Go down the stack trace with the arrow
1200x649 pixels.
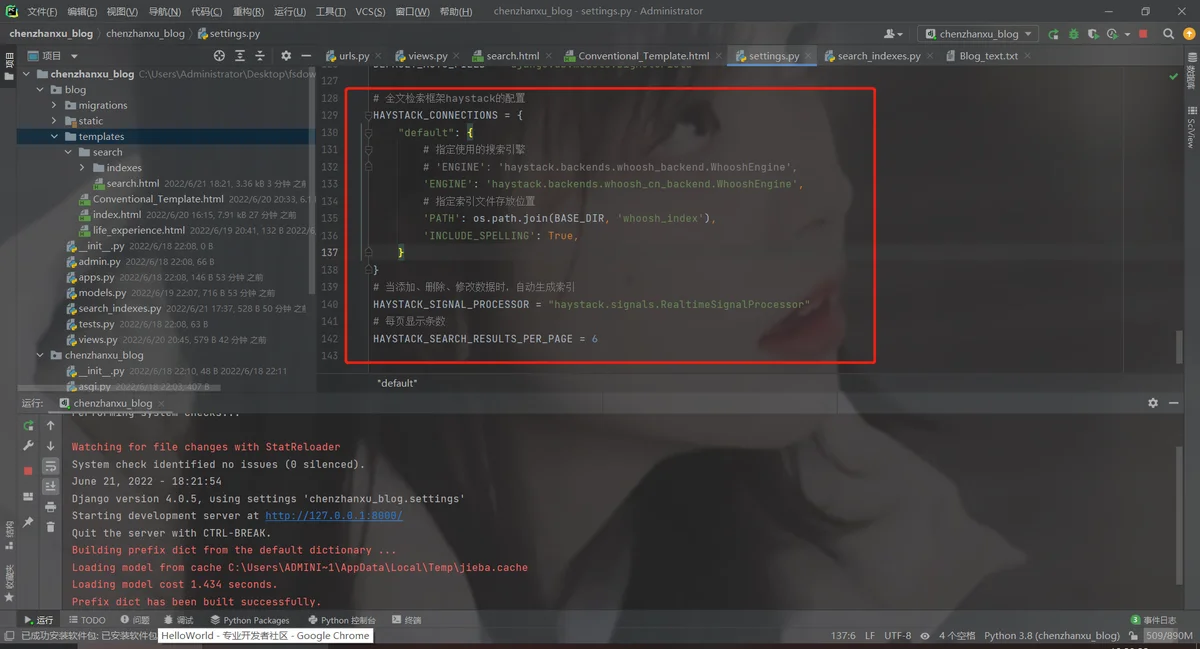(50, 446)
